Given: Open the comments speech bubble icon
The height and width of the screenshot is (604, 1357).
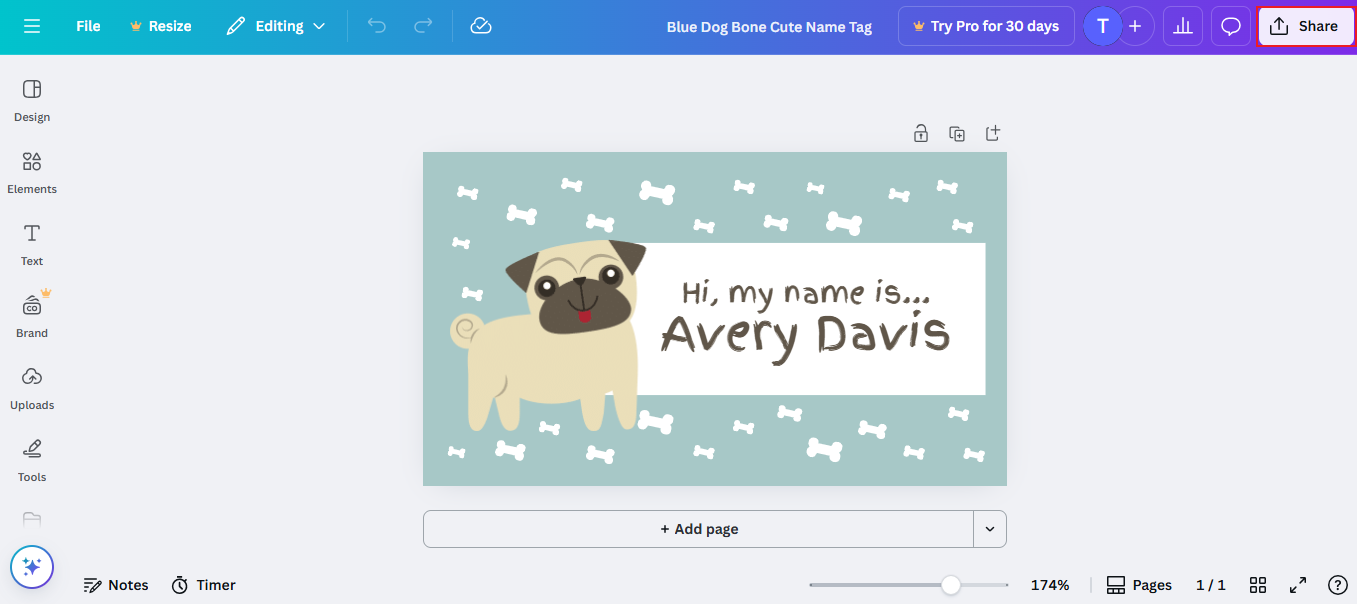Looking at the screenshot, I should tap(1231, 26).
